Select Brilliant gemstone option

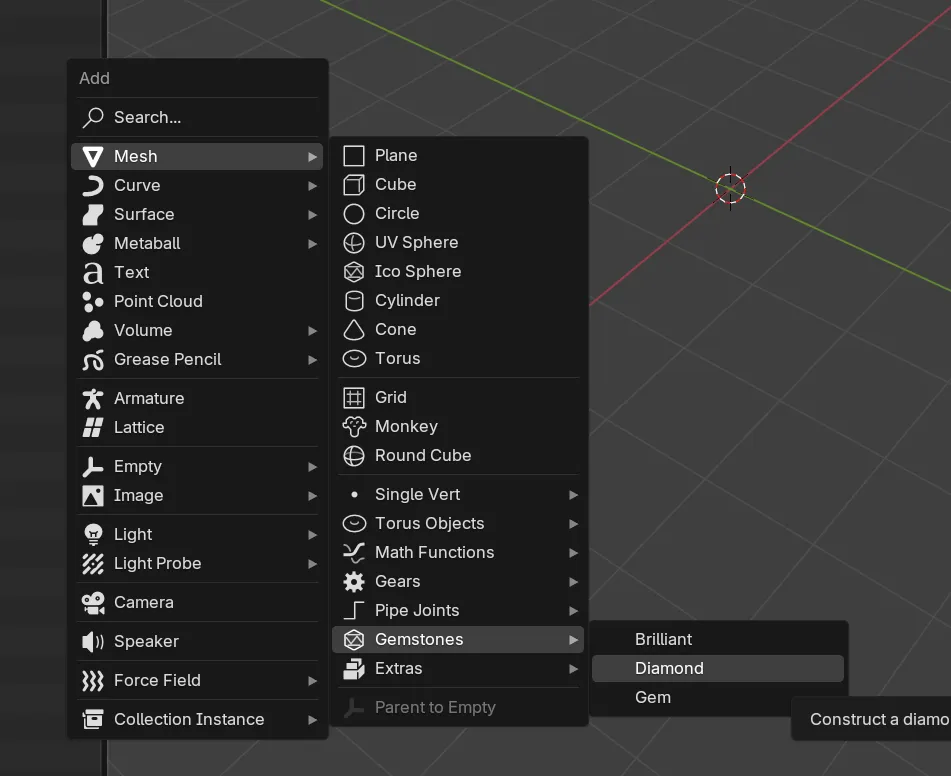pos(664,640)
